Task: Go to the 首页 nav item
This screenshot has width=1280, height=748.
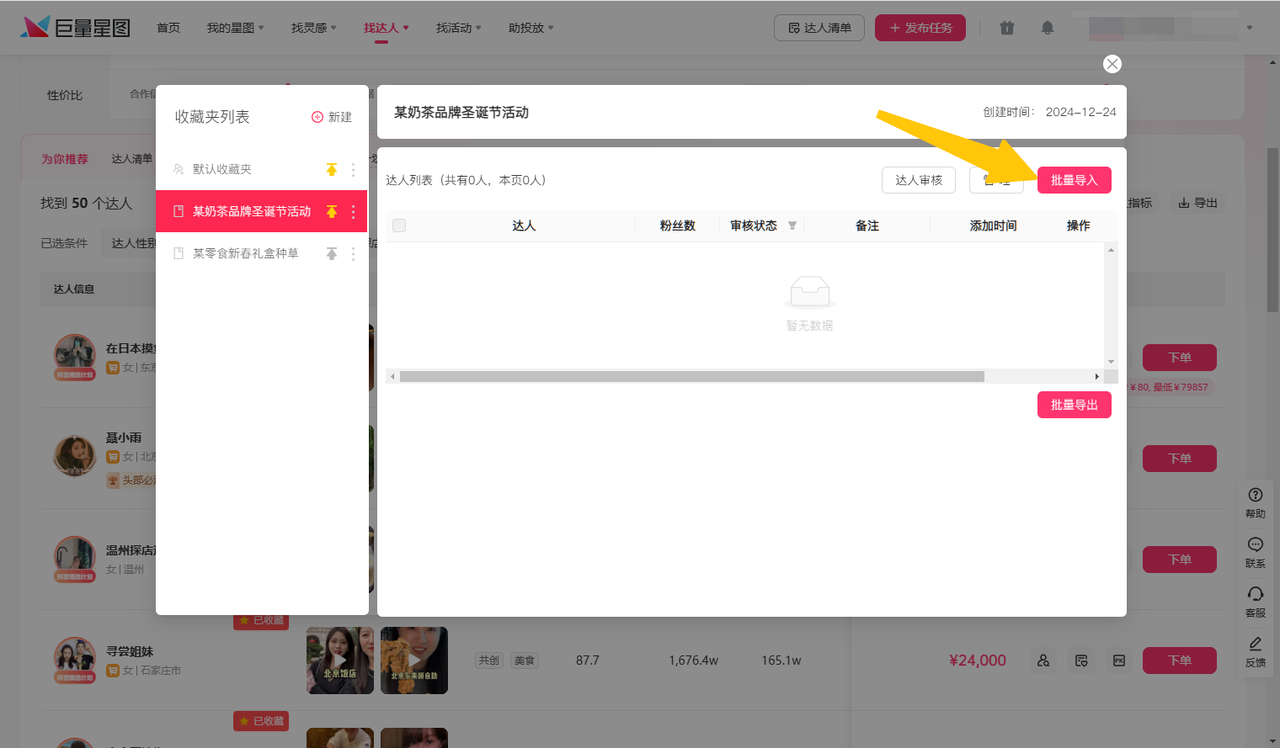Action: [168, 28]
